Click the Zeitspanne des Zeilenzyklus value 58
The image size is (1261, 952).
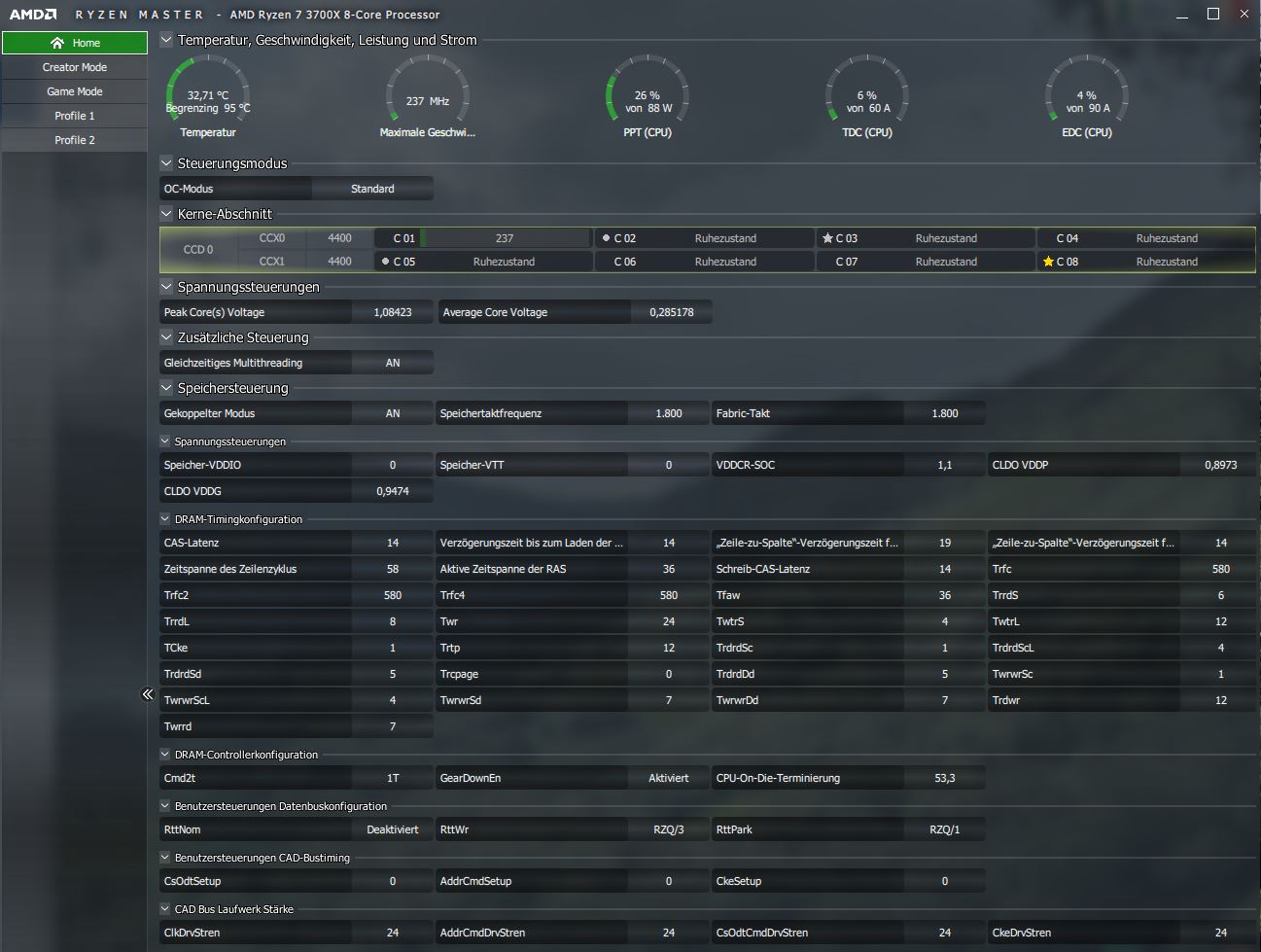pyautogui.click(x=393, y=569)
